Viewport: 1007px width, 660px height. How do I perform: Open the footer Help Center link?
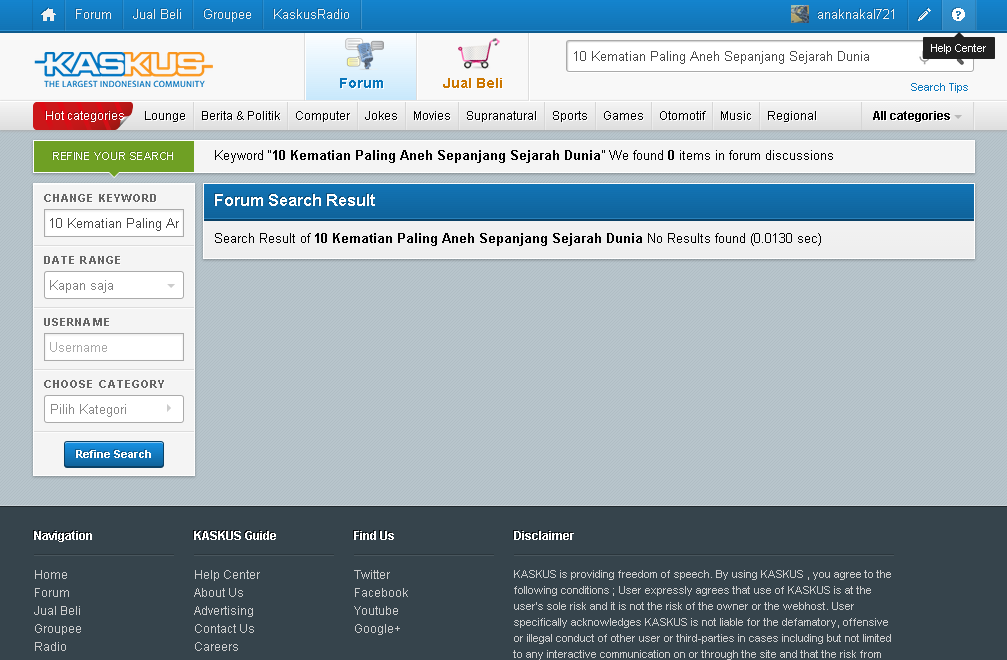[227, 575]
